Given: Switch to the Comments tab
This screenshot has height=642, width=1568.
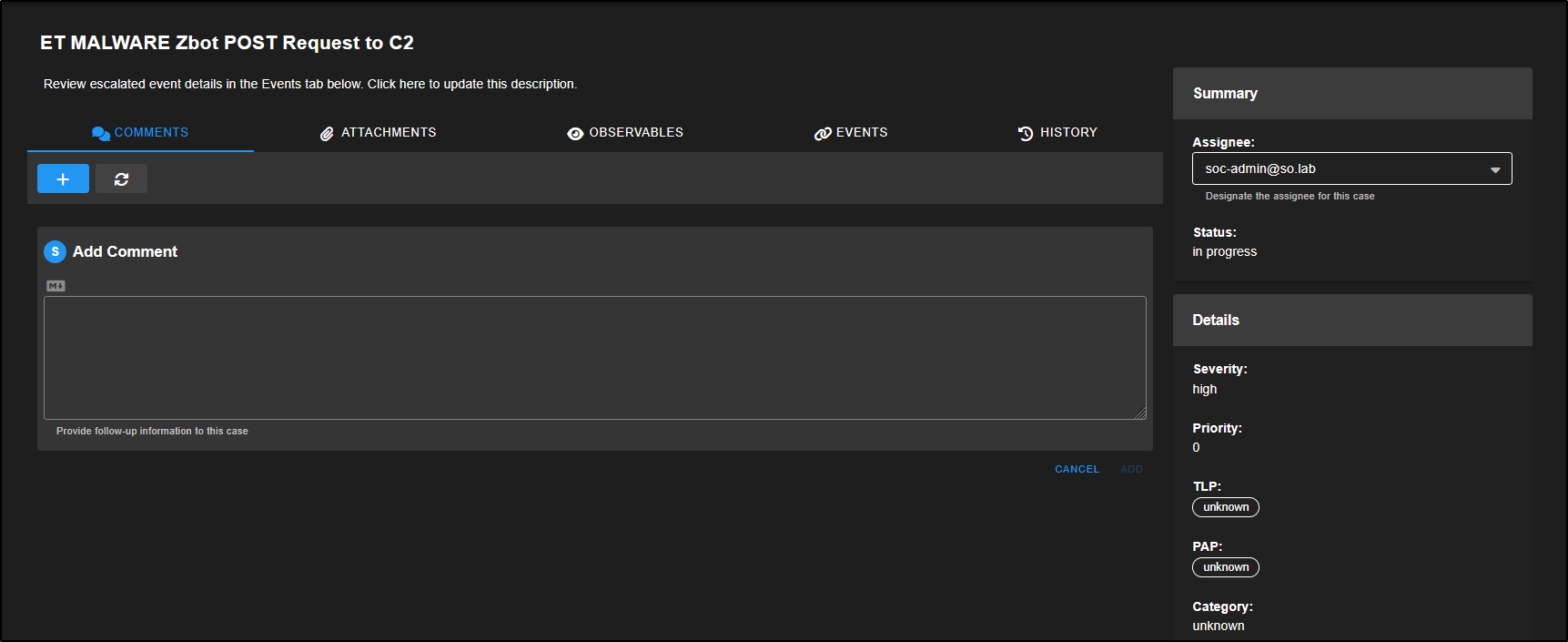Looking at the screenshot, I should click(x=141, y=133).
